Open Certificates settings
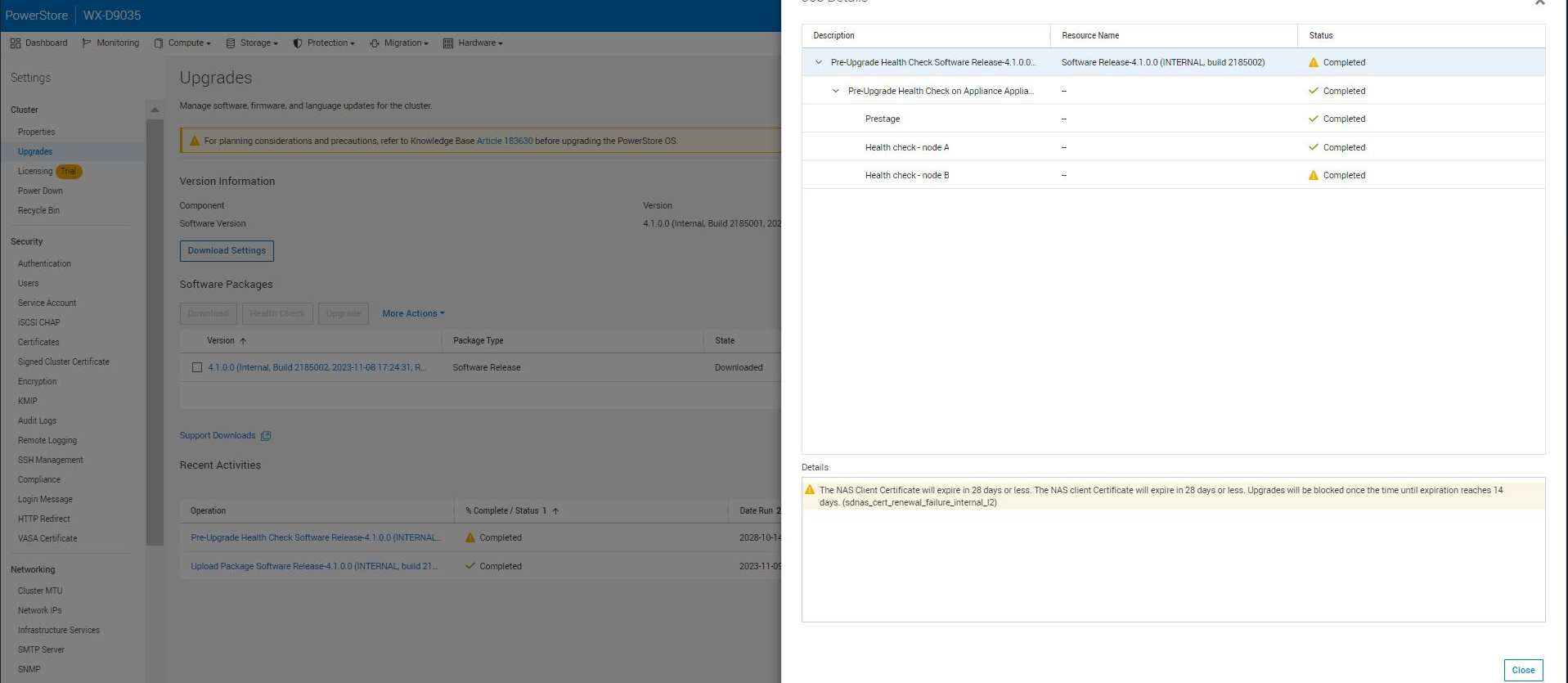1568x683 pixels. (38, 342)
